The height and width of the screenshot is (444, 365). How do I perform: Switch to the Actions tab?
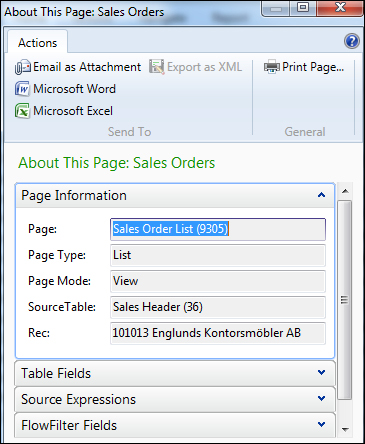point(37,42)
